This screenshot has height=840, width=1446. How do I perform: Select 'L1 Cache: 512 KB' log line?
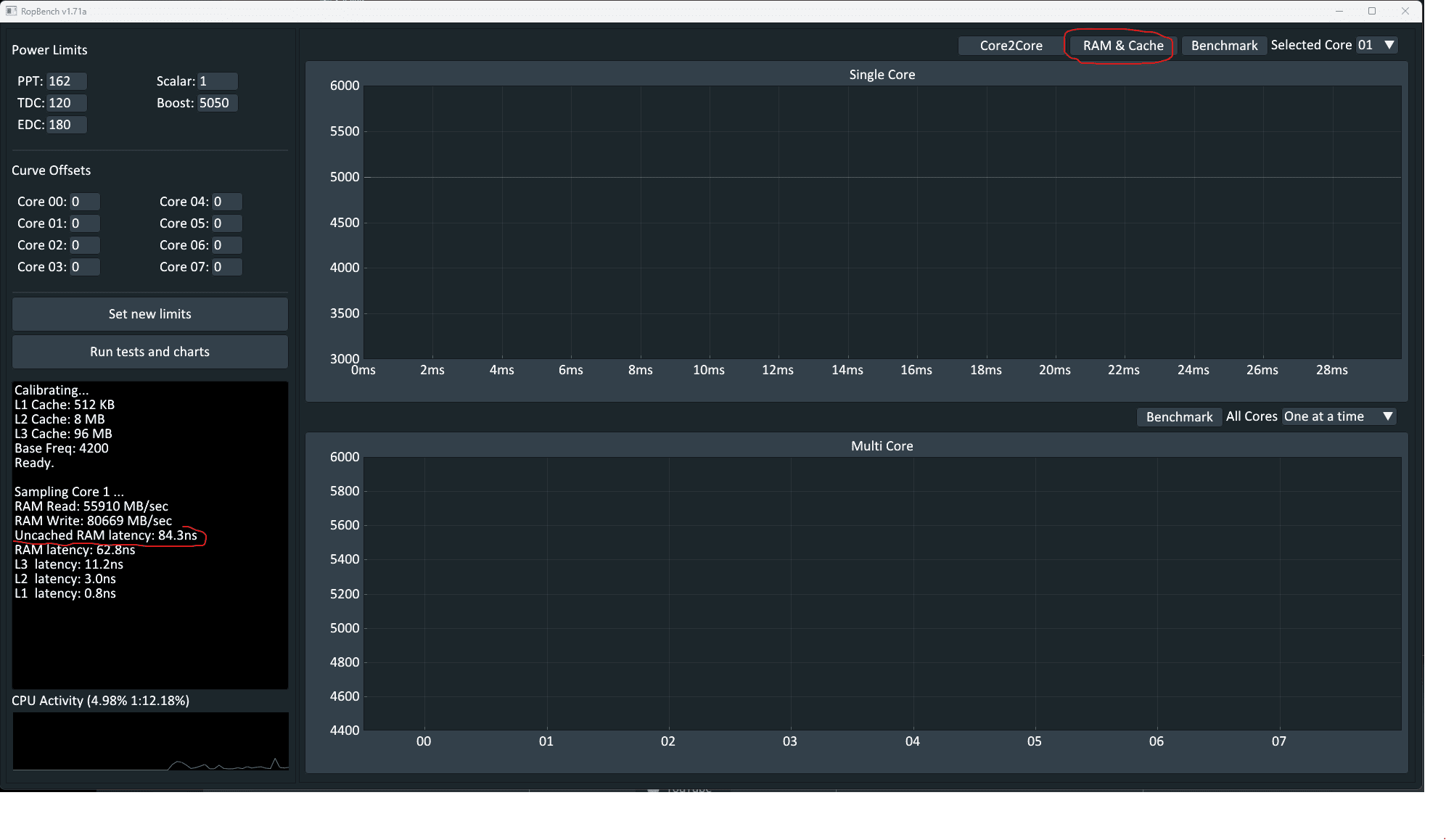click(x=65, y=405)
